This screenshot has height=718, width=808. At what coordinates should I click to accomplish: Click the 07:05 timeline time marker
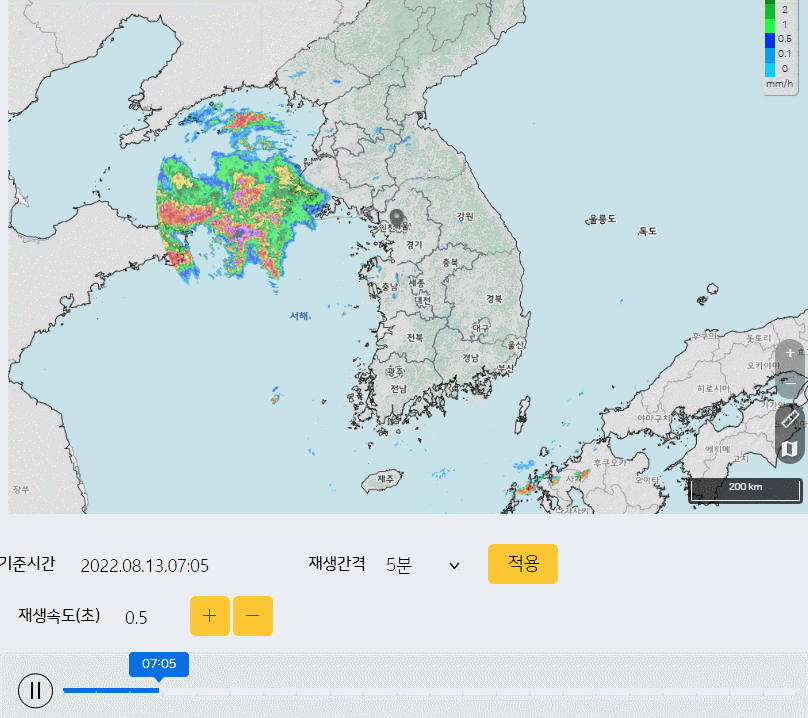coord(159,664)
